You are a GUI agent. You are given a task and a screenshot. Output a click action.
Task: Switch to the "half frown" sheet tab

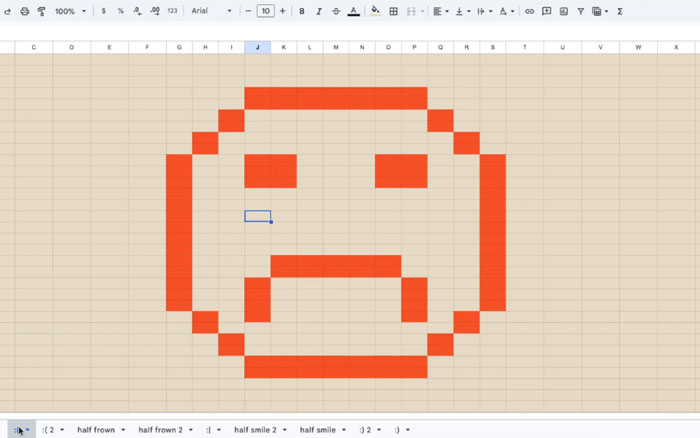(x=96, y=430)
